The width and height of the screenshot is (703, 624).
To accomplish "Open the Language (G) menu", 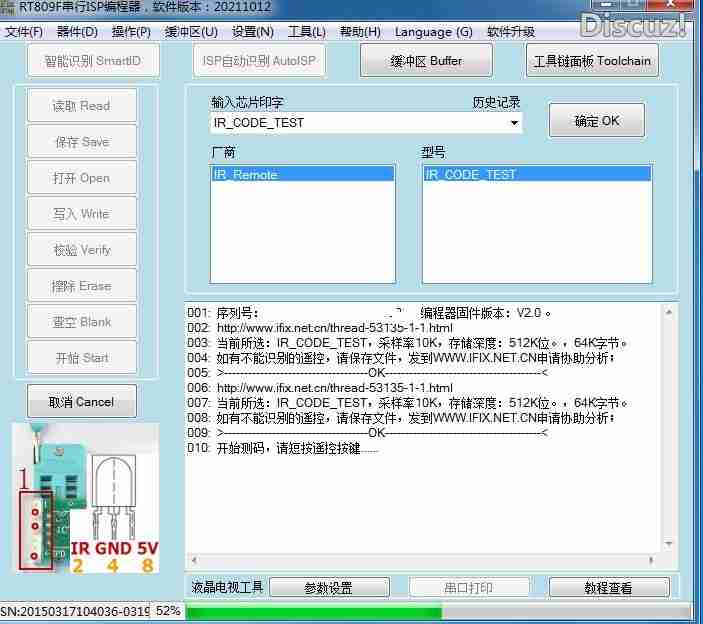I will click(x=434, y=32).
